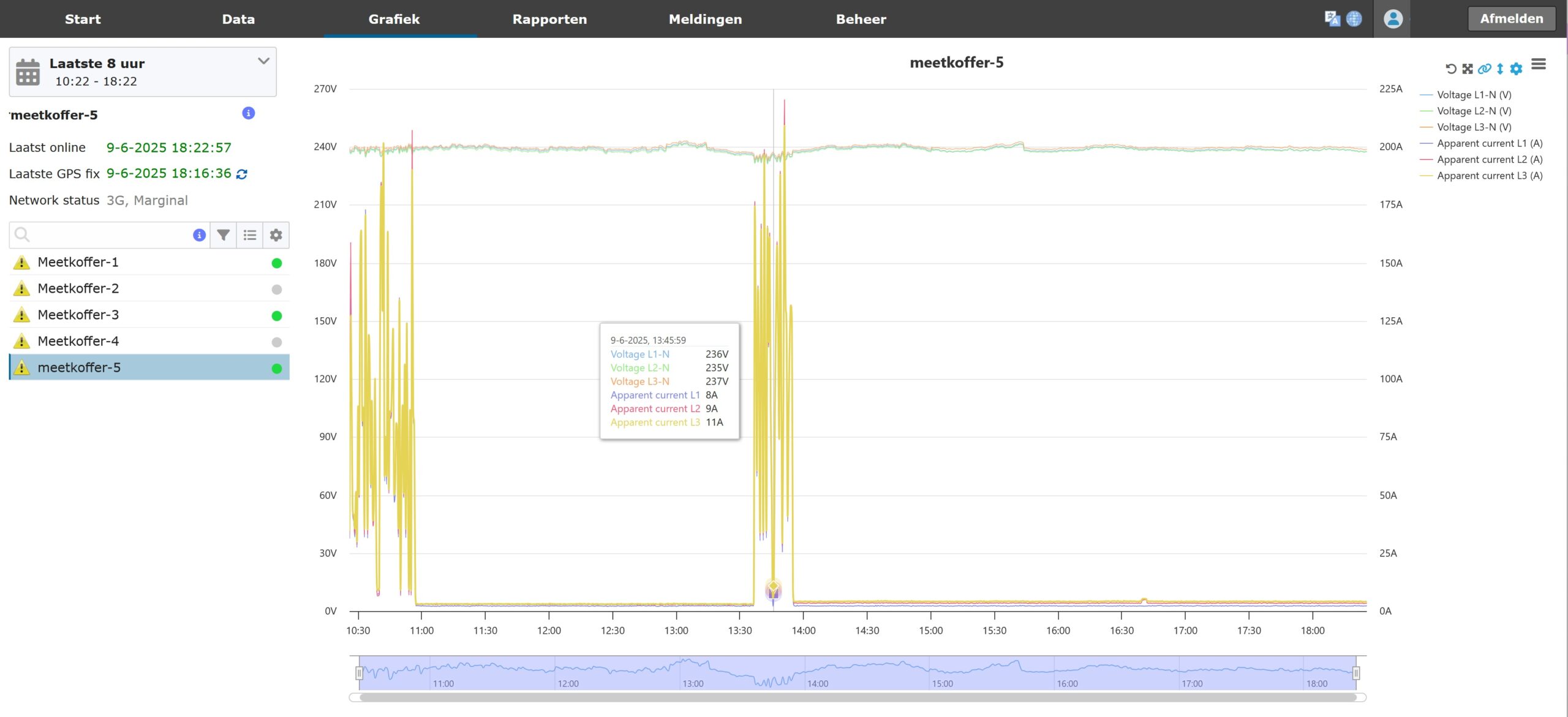Click calendar icon in time range selector
Viewport: 1568px width, 717px height.
click(28, 72)
